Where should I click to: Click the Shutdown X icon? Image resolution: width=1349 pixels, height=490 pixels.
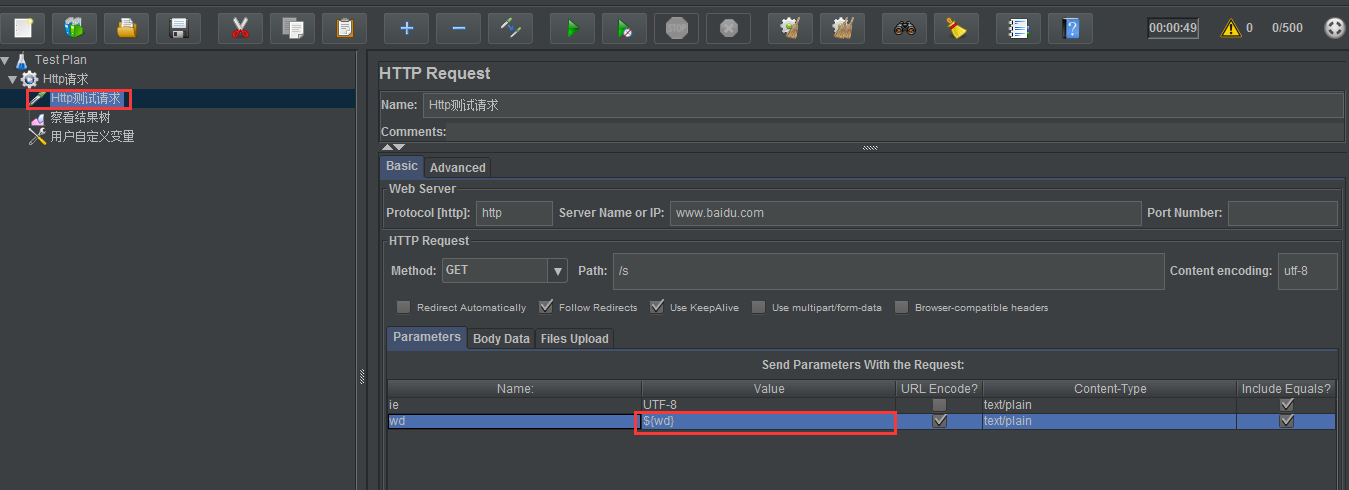[x=728, y=28]
